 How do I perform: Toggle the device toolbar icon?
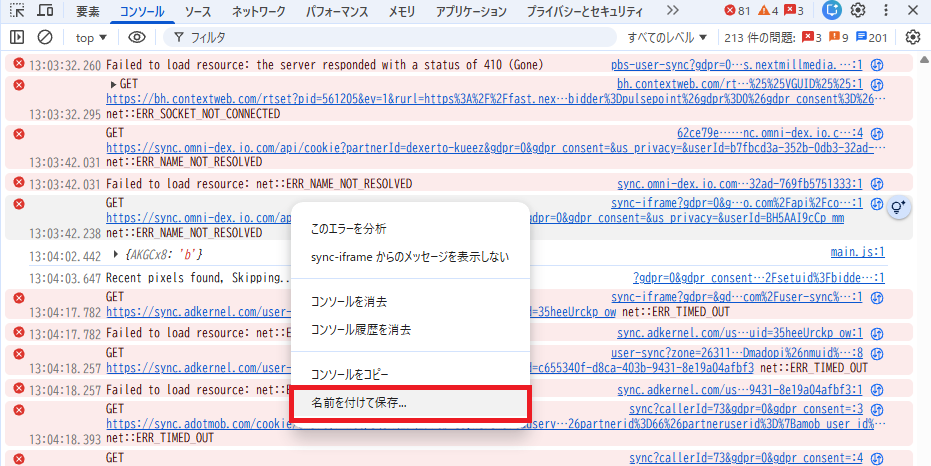point(46,11)
